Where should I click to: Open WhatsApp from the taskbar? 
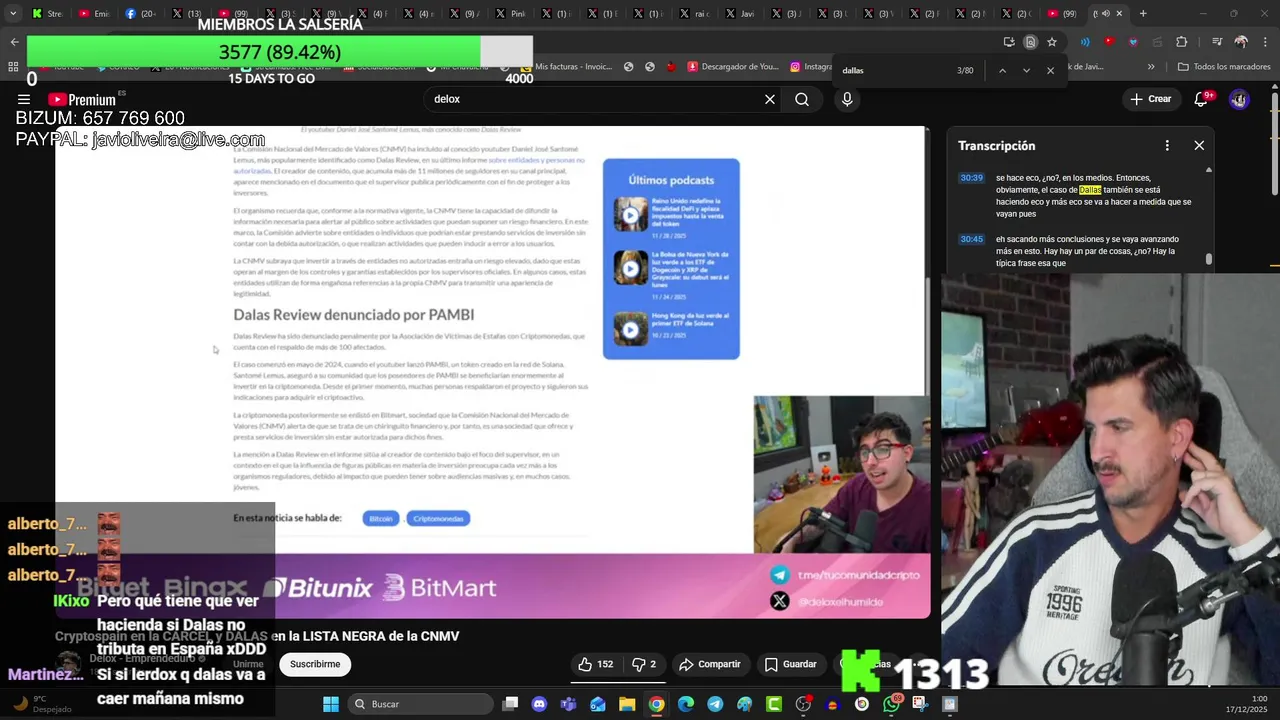pos(892,704)
